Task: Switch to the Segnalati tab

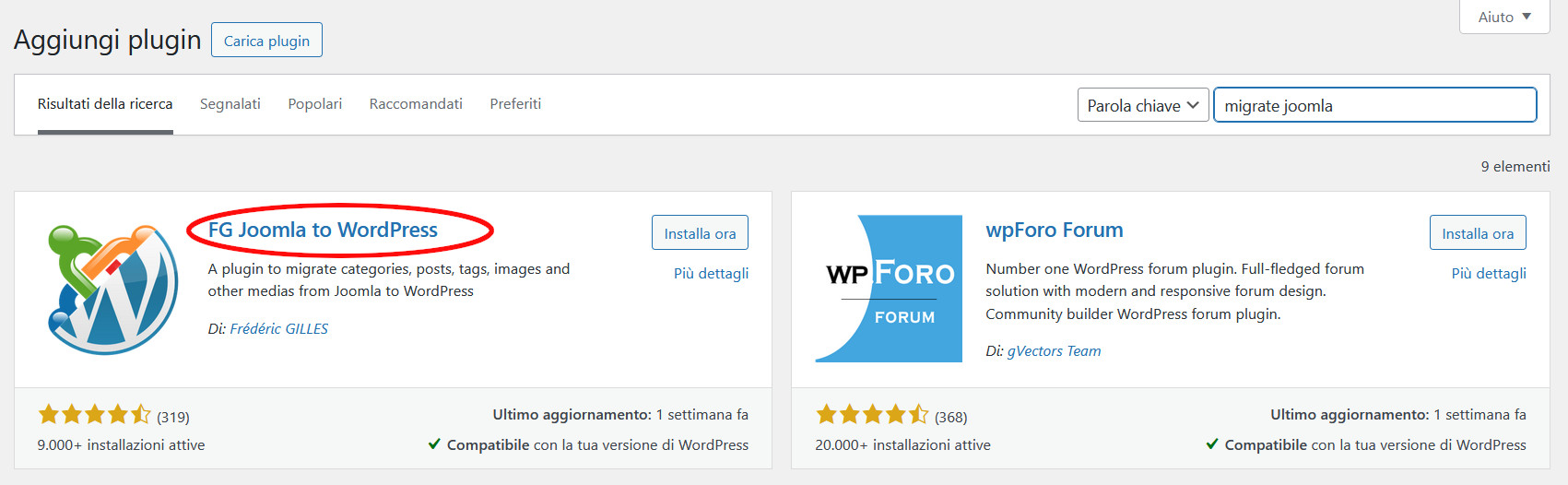Action: coord(230,104)
